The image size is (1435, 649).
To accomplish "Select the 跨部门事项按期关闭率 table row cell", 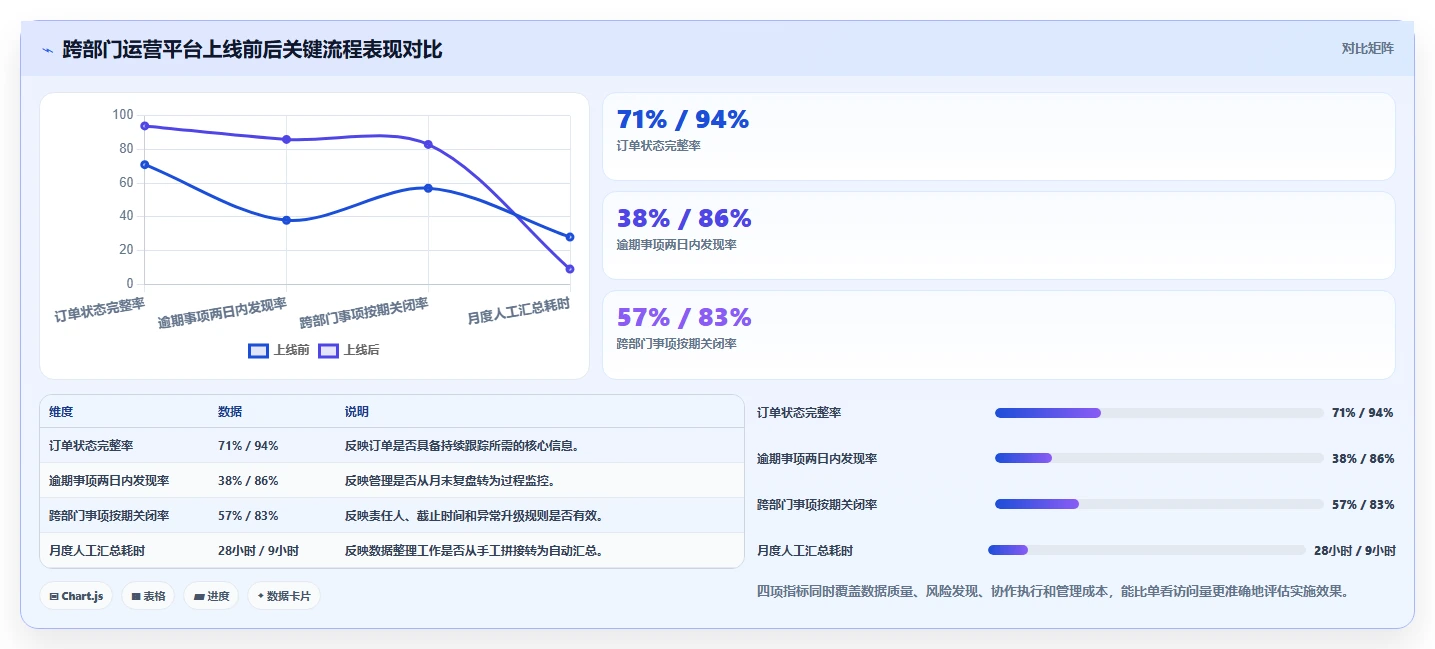I will [109, 516].
